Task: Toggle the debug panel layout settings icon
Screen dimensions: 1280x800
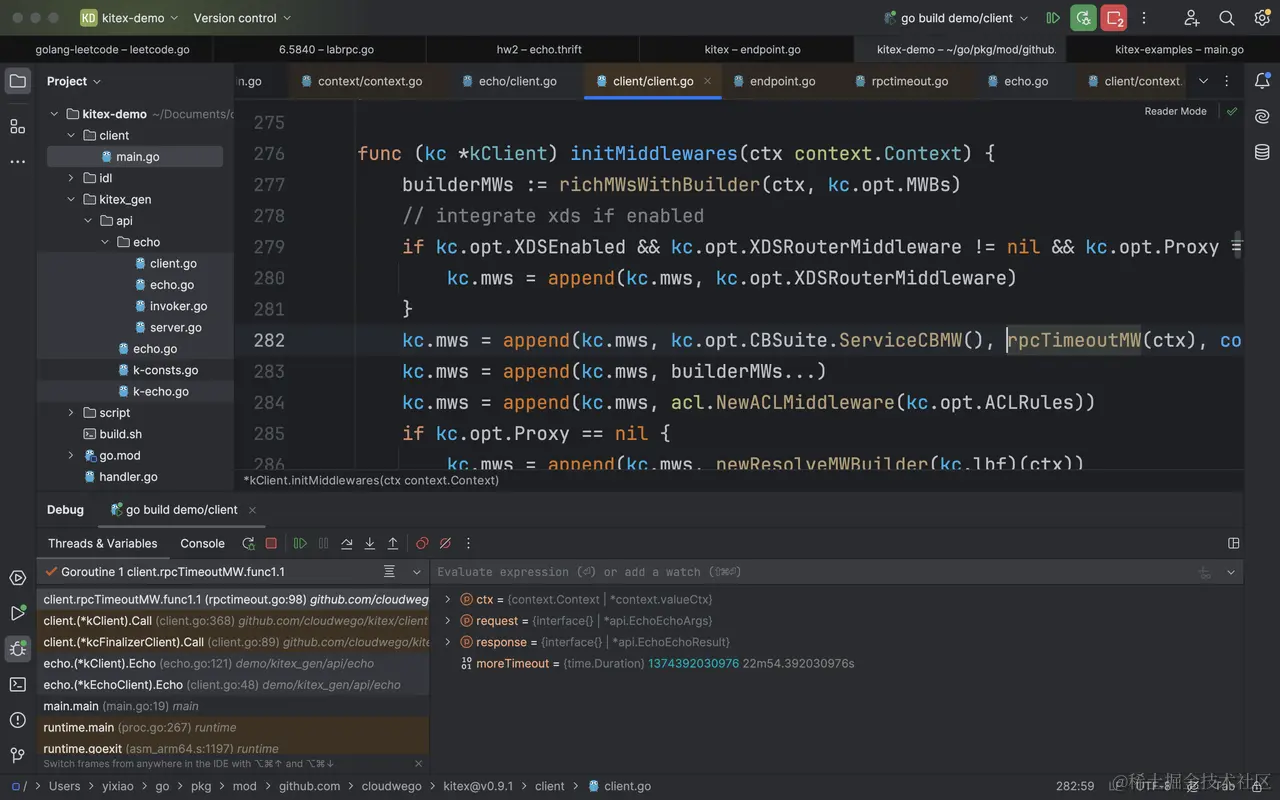Action: (1233, 543)
